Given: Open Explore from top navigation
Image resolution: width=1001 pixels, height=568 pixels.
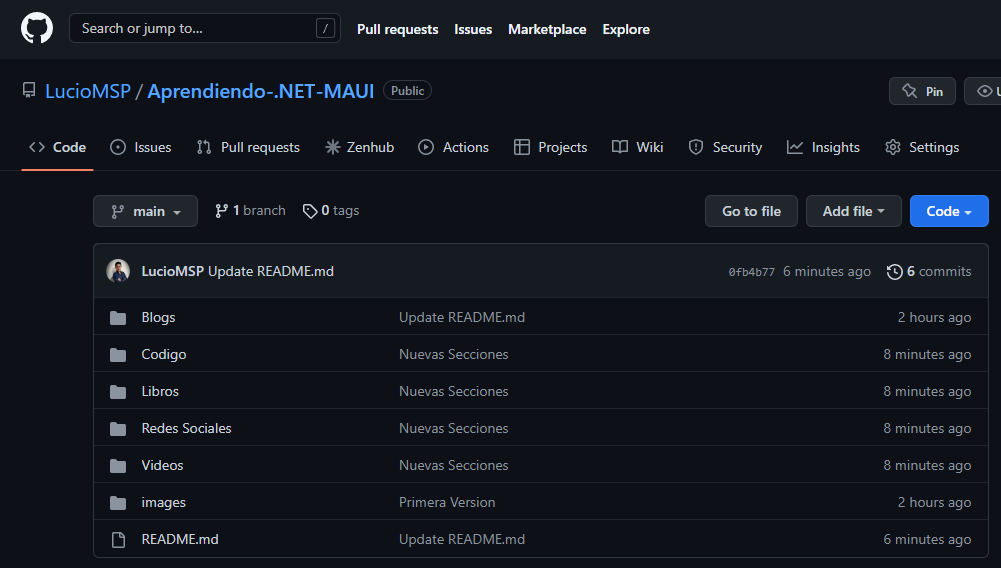Looking at the screenshot, I should click(626, 29).
